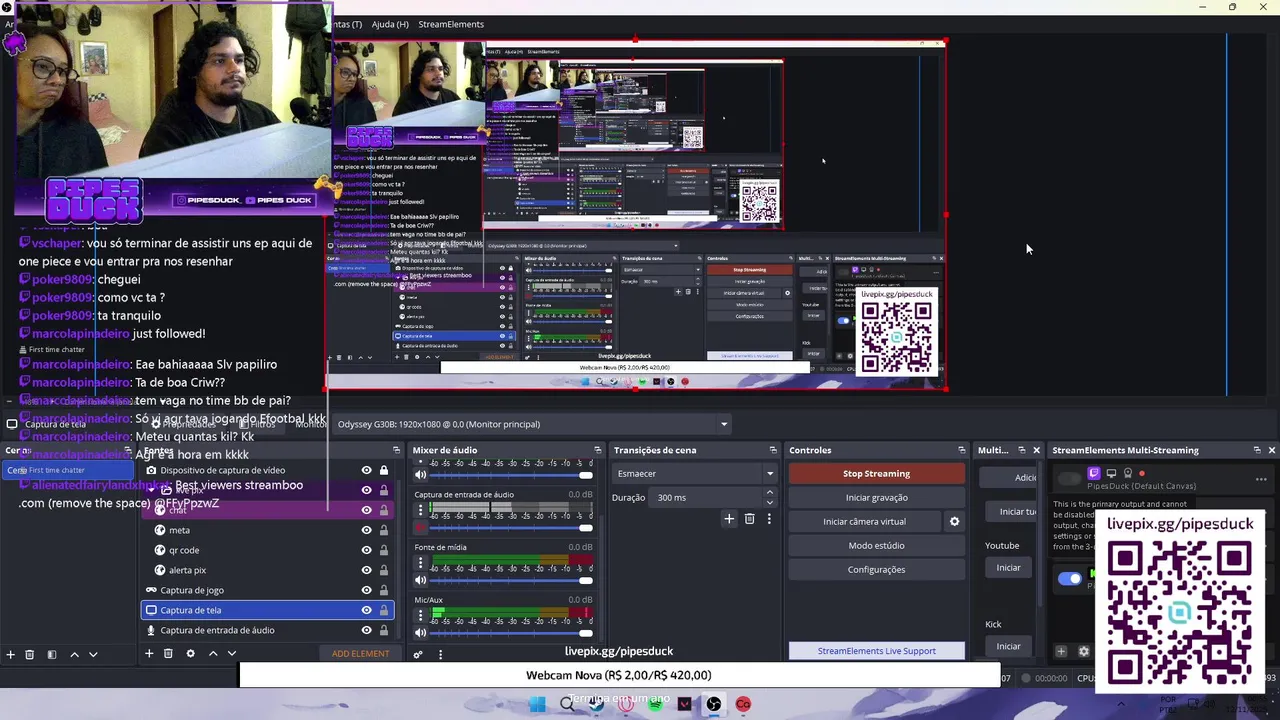
Task: Undock the Controles panel
Action: (x=961, y=450)
